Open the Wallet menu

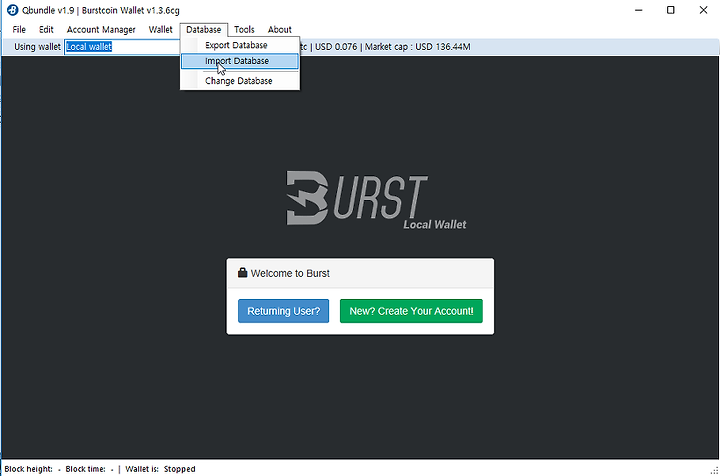coord(160,29)
